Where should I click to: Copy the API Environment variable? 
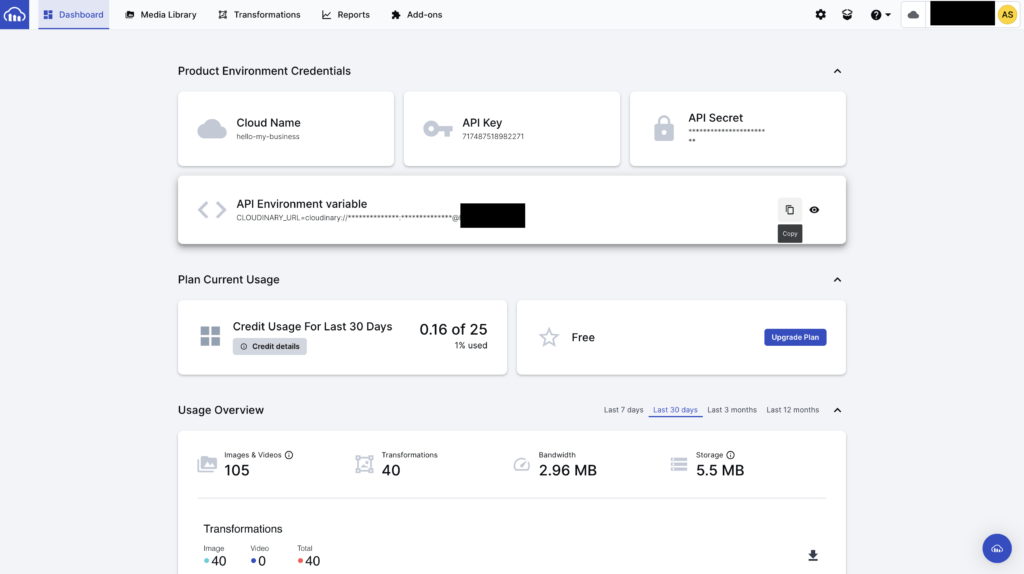click(790, 210)
